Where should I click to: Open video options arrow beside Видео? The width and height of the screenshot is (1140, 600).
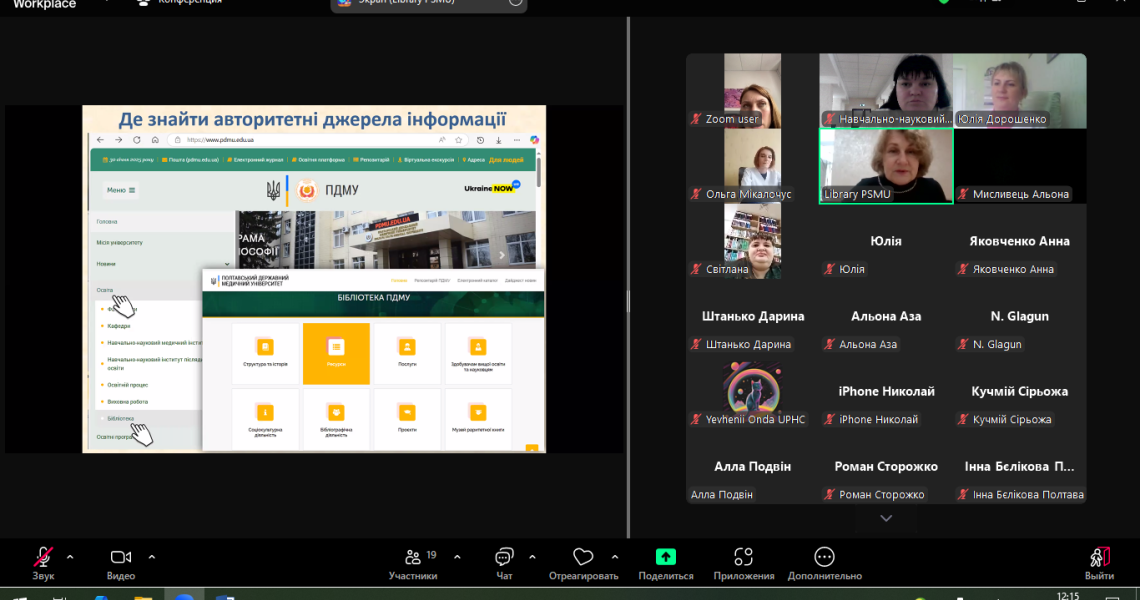coord(152,557)
